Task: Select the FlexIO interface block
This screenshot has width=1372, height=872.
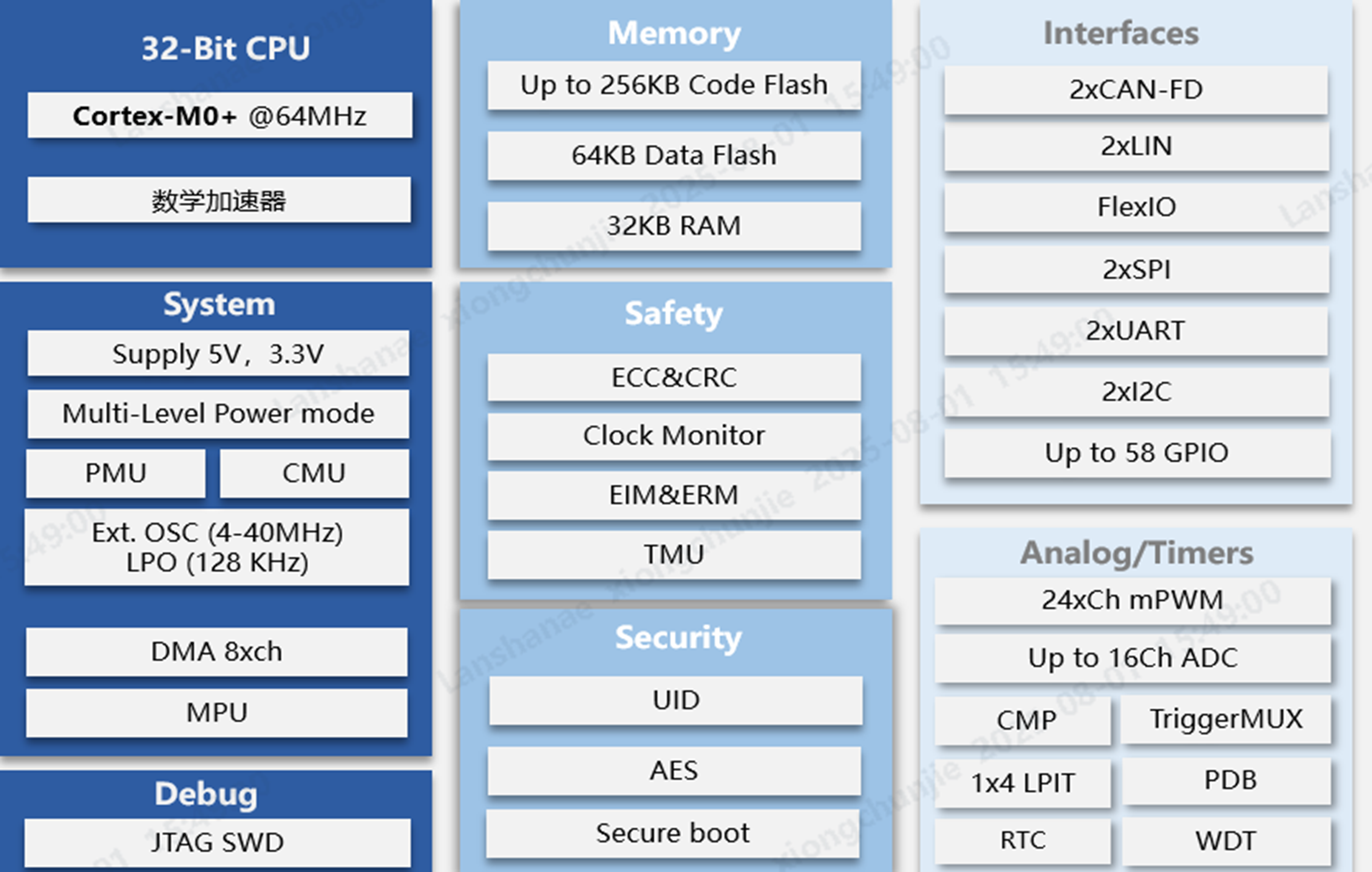Action: (1136, 207)
